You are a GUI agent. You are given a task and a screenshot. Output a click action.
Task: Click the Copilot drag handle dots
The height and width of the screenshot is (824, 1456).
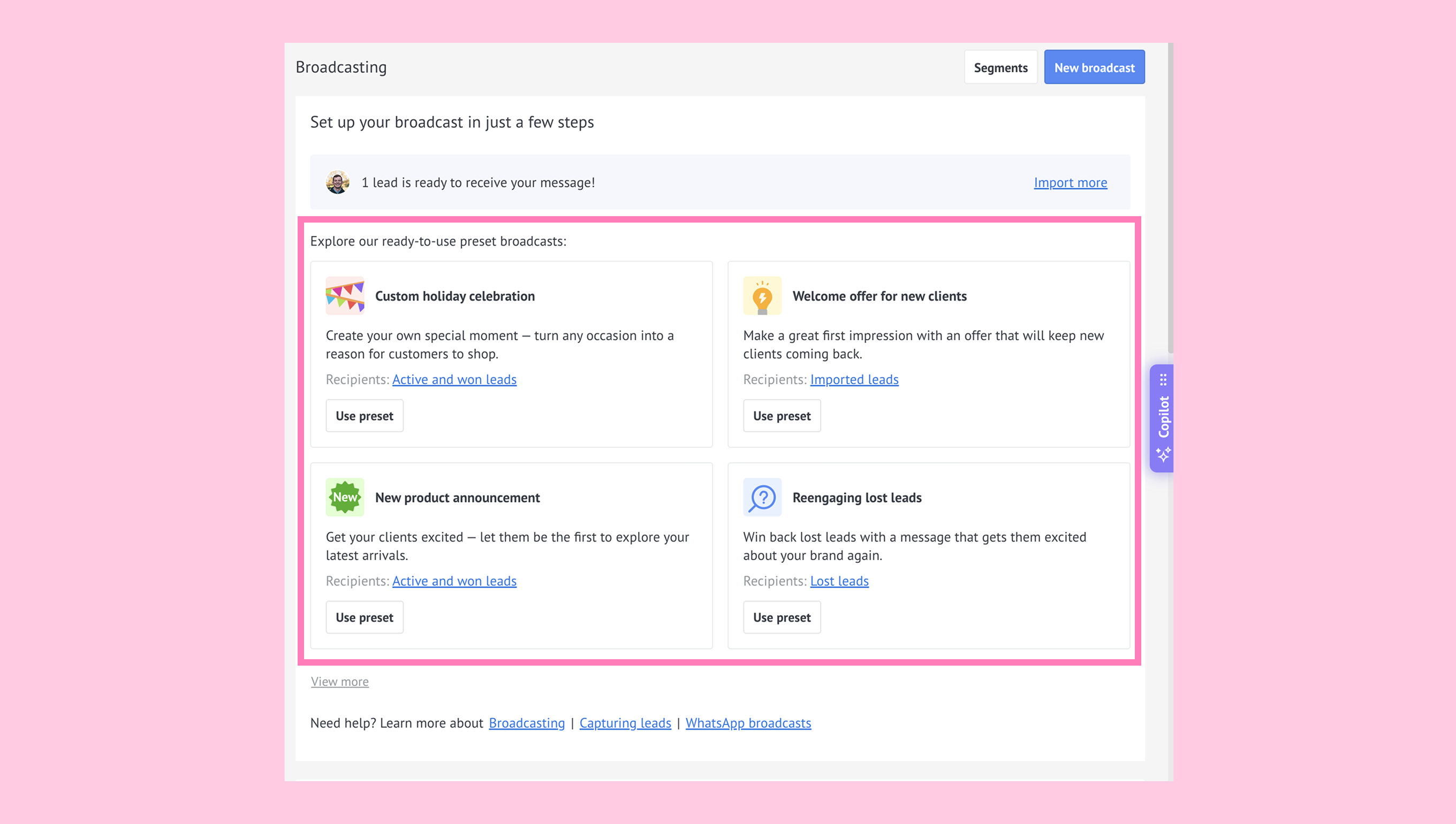[x=1163, y=379]
